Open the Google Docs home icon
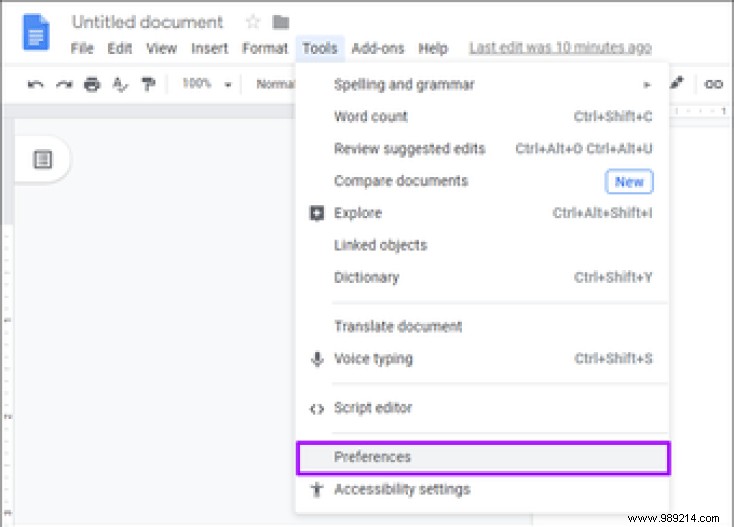734x527 pixels. point(36,32)
